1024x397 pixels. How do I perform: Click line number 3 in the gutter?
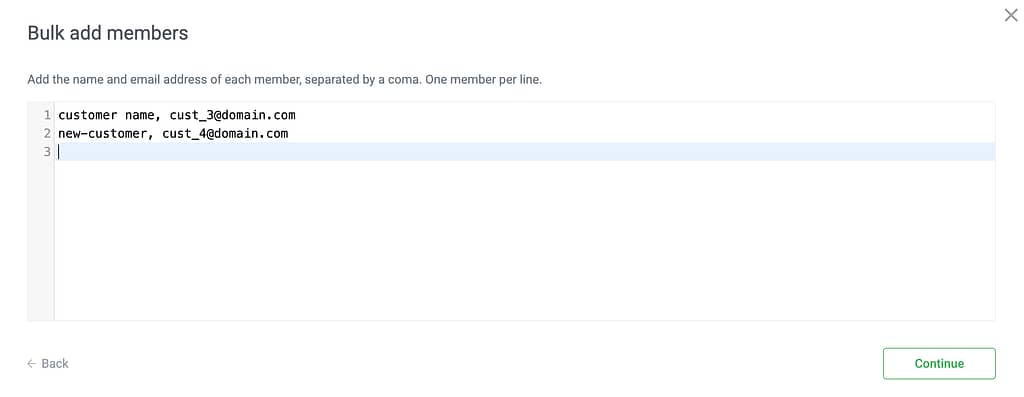47,152
